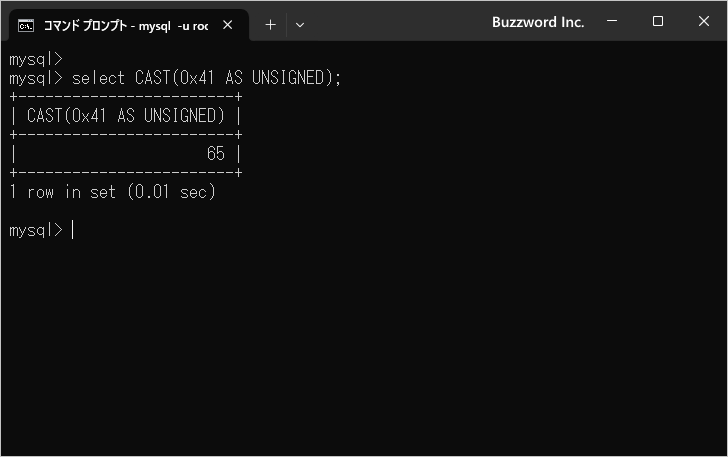Maximize the terminal window
728x457 pixels.
658,22
